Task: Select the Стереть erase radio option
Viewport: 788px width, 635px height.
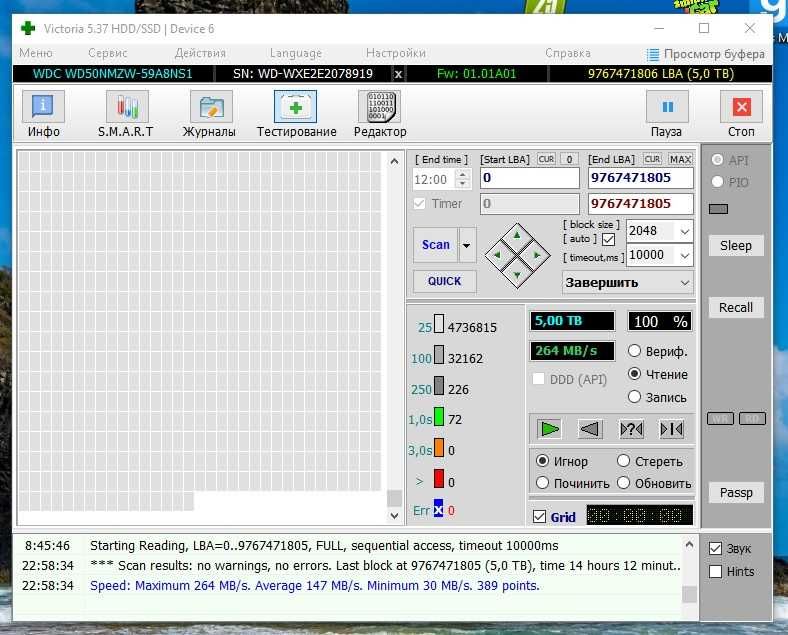Action: click(623, 461)
